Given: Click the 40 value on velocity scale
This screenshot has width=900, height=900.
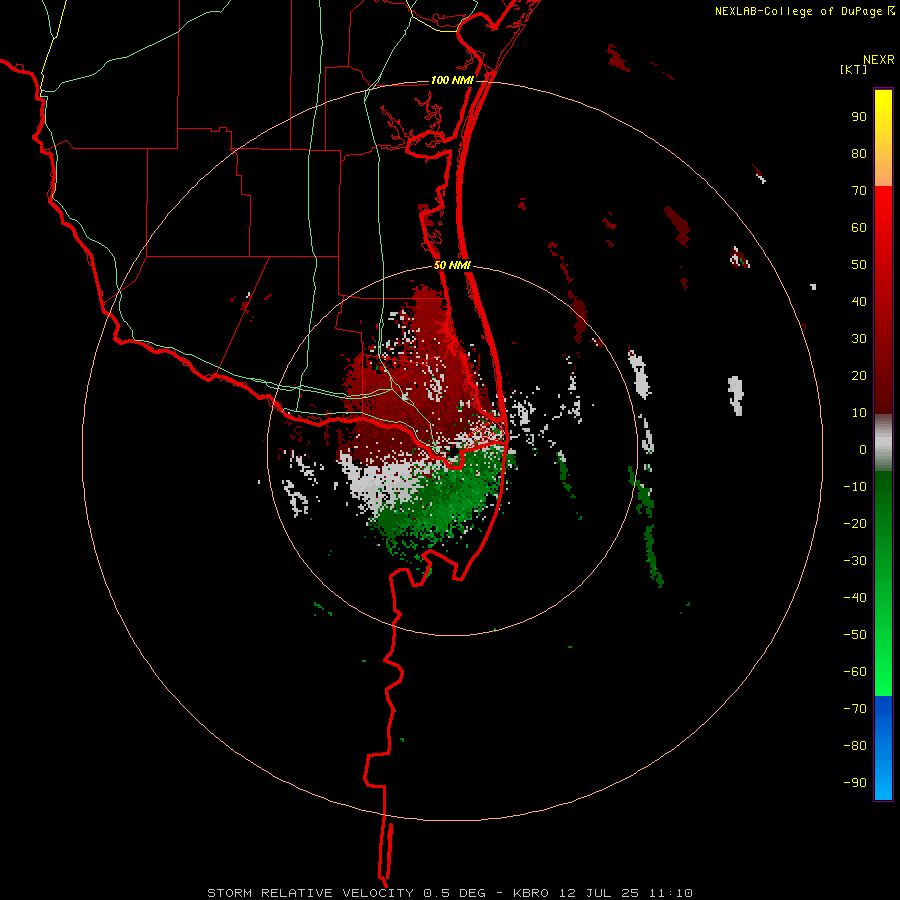Looking at the screenshot, I should [x=859, y=301].
